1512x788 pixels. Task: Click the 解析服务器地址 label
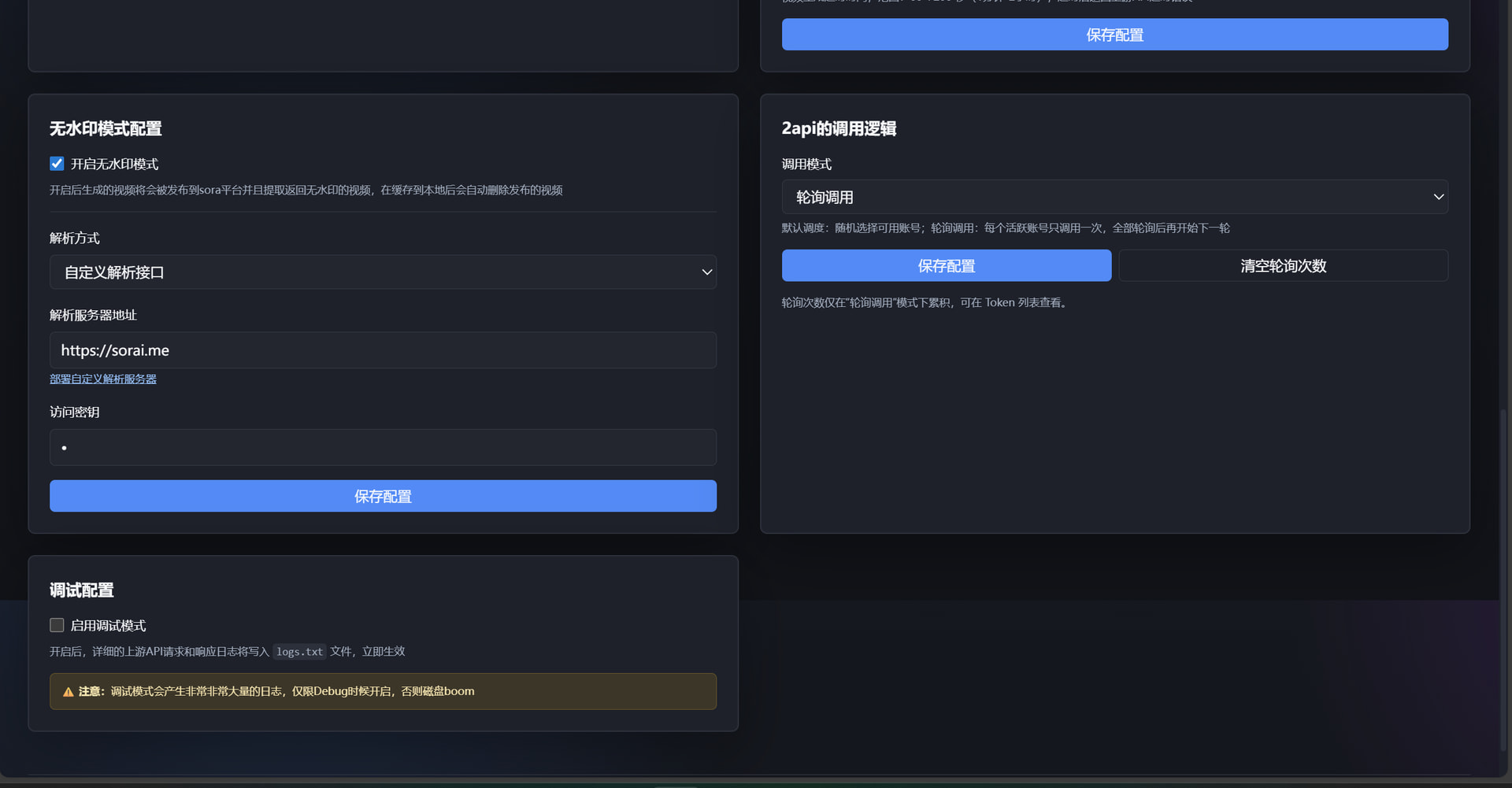93,315
